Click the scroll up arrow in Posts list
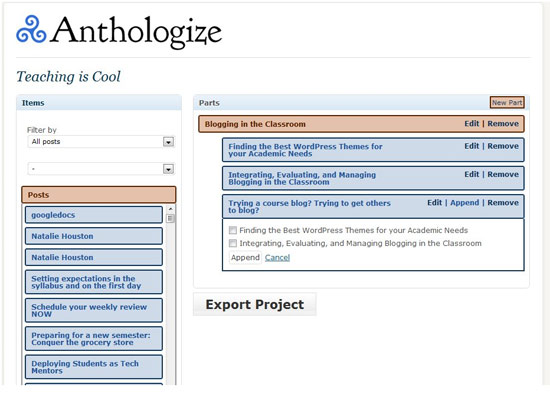Image resolution: width=550 pixels, height=394 pixels. click(170, 209)
